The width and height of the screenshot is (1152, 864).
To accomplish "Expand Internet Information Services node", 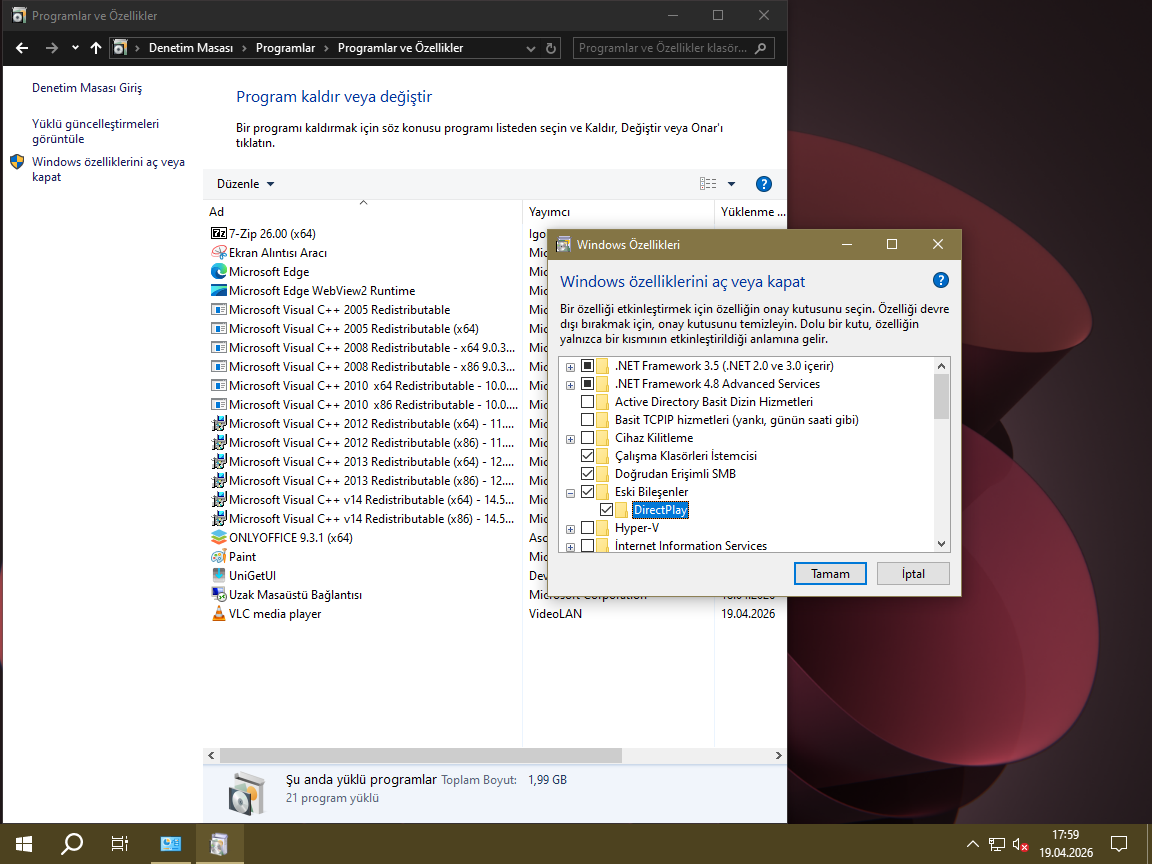I will 570,547.
